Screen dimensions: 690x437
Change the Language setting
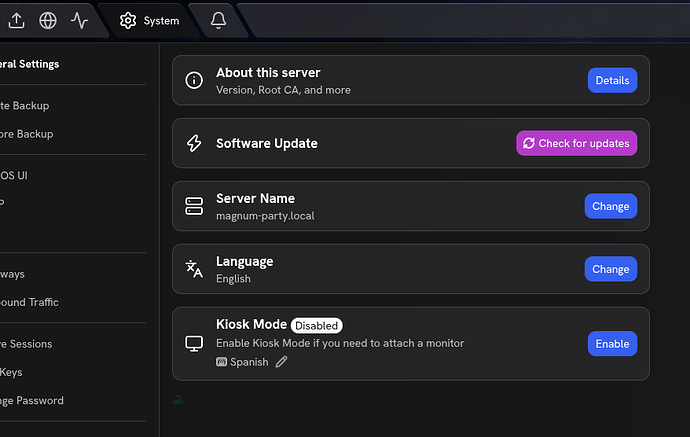[x=610, y=269]
